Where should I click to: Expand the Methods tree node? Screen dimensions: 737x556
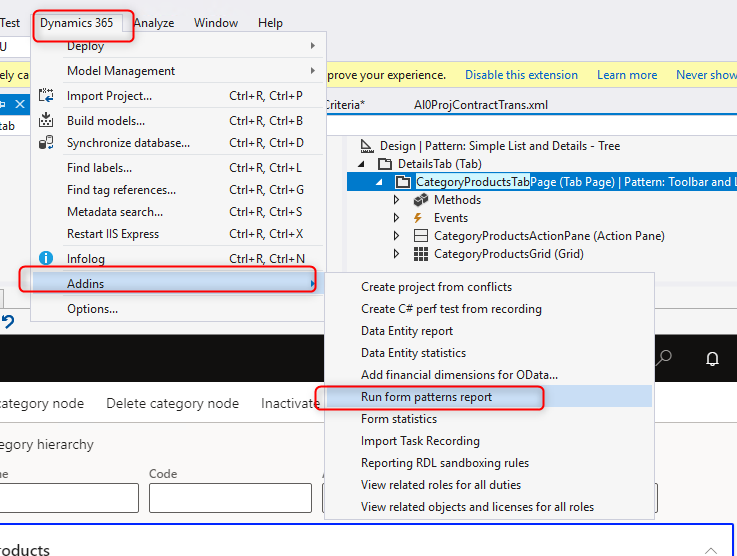[x=398, y=200]
